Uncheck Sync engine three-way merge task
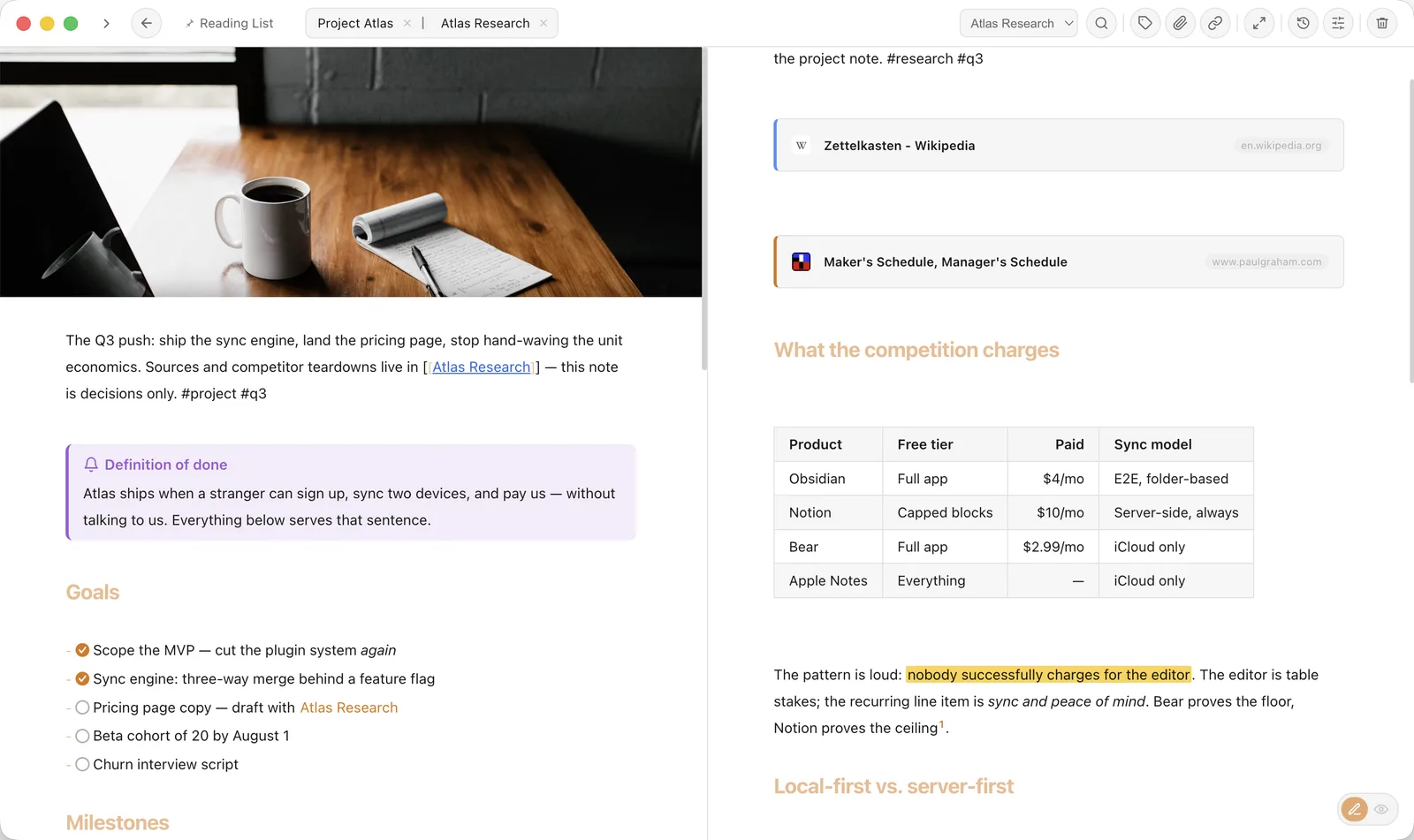The image size is (1414, 840). coord(82,679)
